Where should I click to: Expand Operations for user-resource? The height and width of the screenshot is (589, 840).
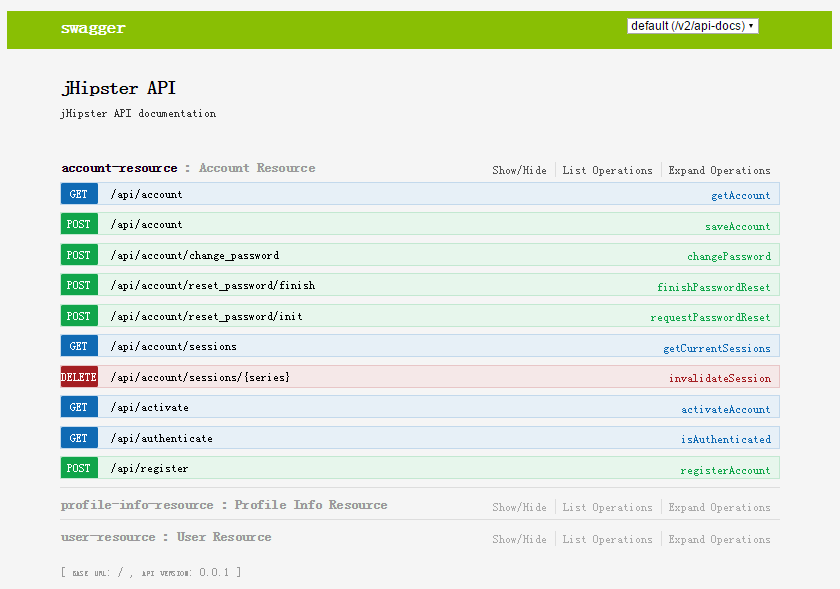(719, 539)
